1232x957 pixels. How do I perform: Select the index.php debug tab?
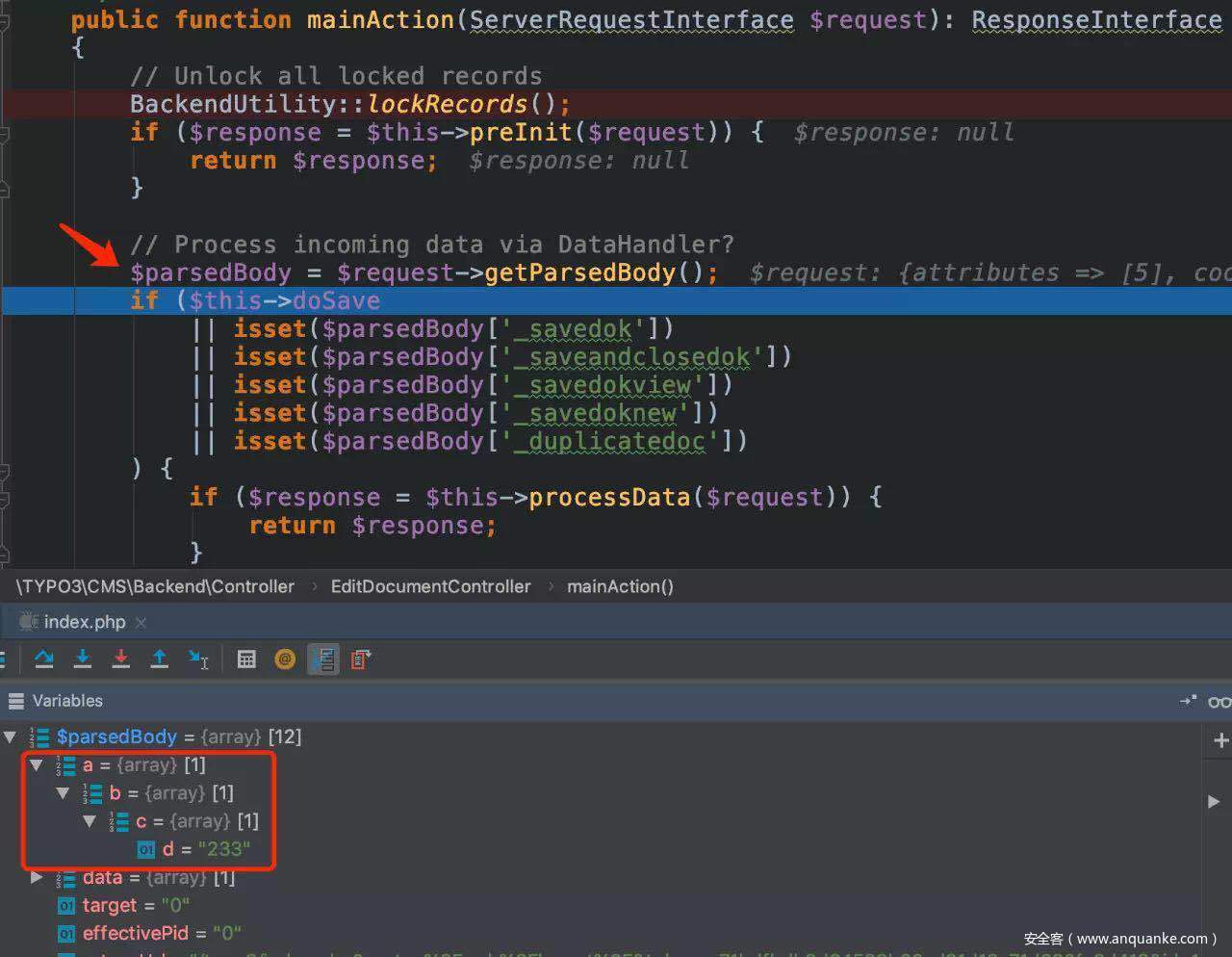point(84,622)
